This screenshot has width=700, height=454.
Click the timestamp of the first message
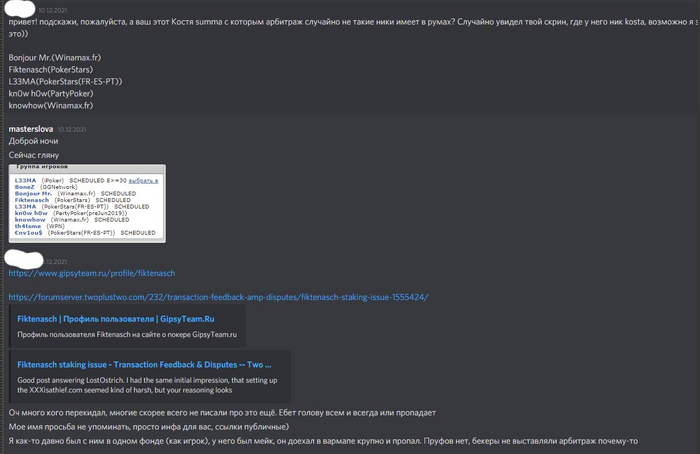click(x=53, y=10)
